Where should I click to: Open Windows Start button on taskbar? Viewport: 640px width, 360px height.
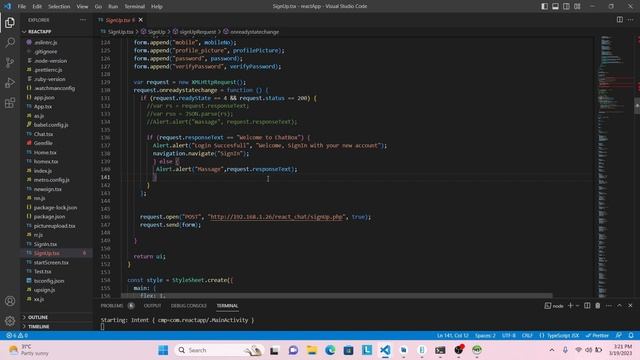pos(163,350)
